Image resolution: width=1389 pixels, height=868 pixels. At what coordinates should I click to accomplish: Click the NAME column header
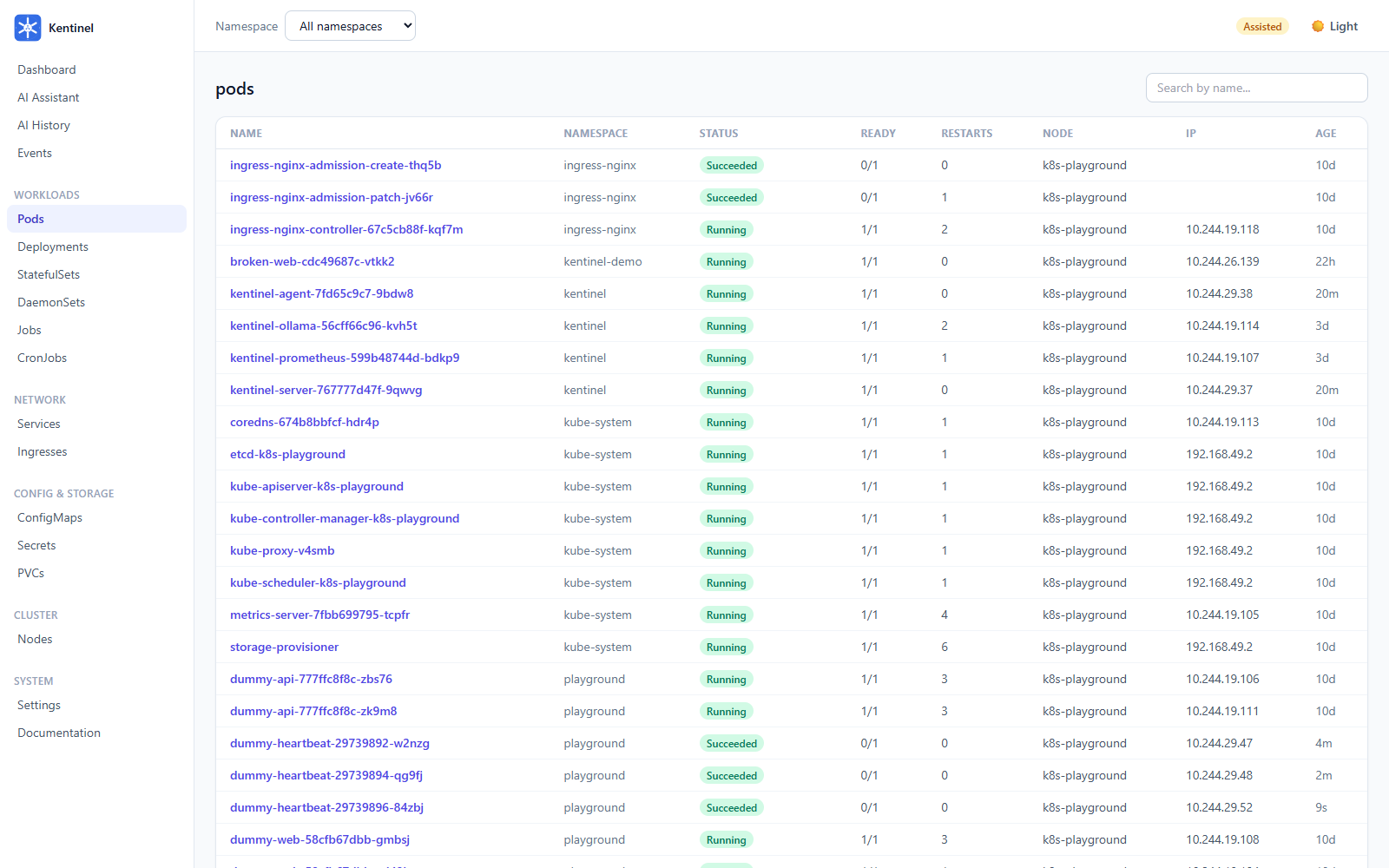pyautogui.click(x=246, y=134)
